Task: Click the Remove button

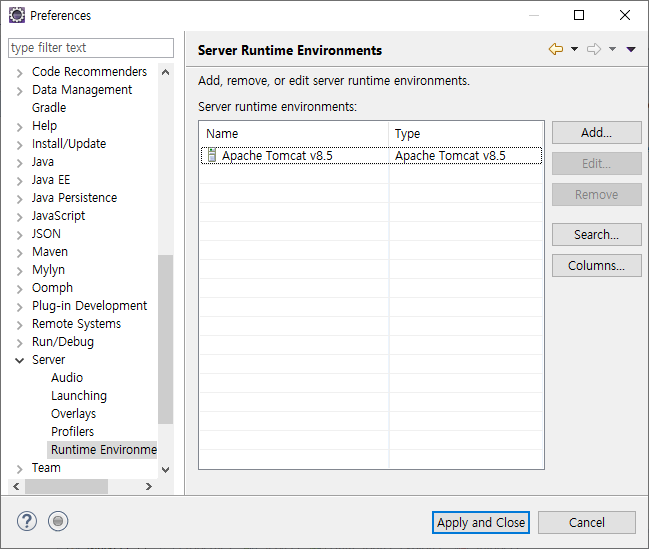Action: 596,195
